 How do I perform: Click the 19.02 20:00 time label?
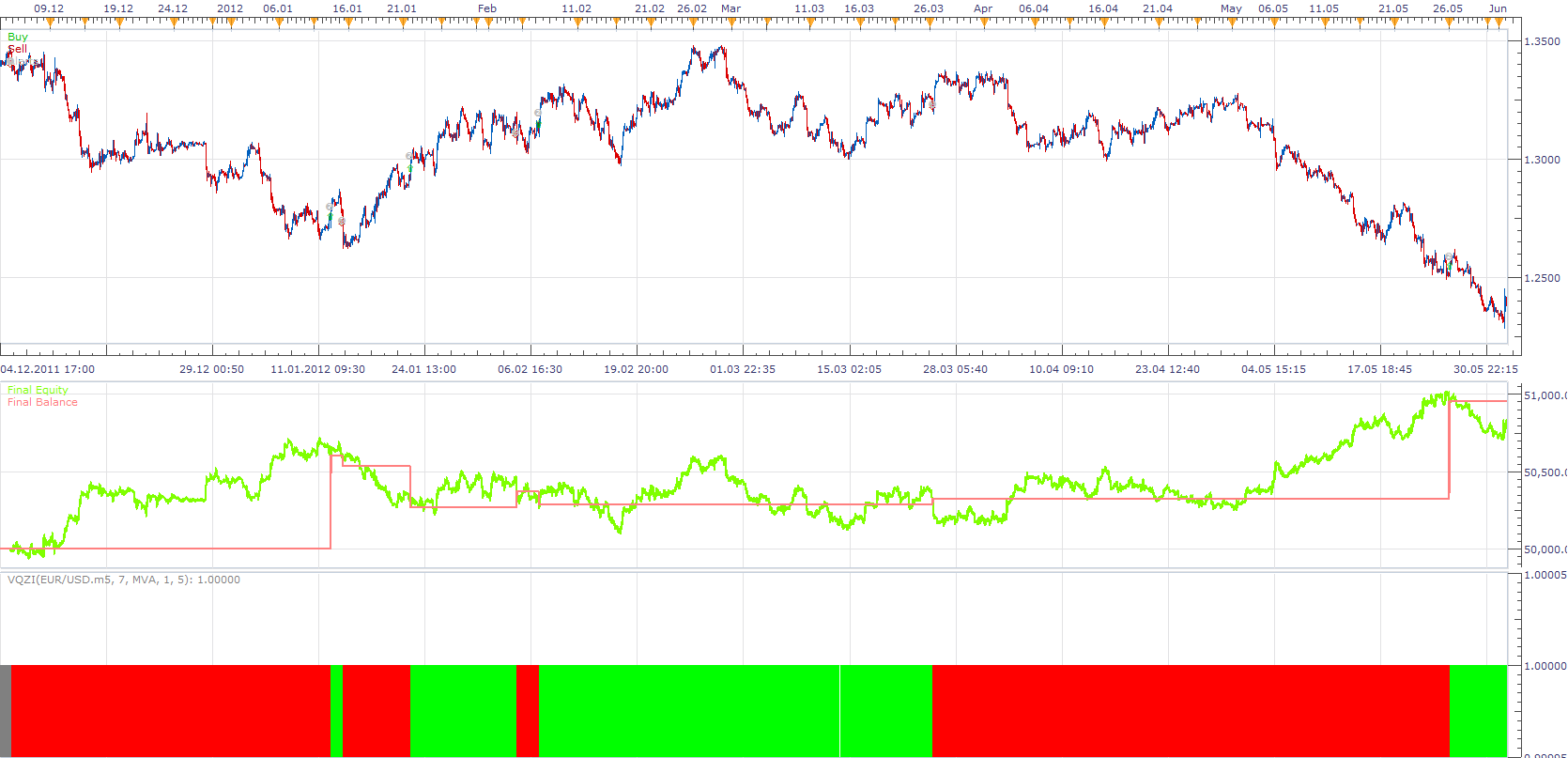637,369
